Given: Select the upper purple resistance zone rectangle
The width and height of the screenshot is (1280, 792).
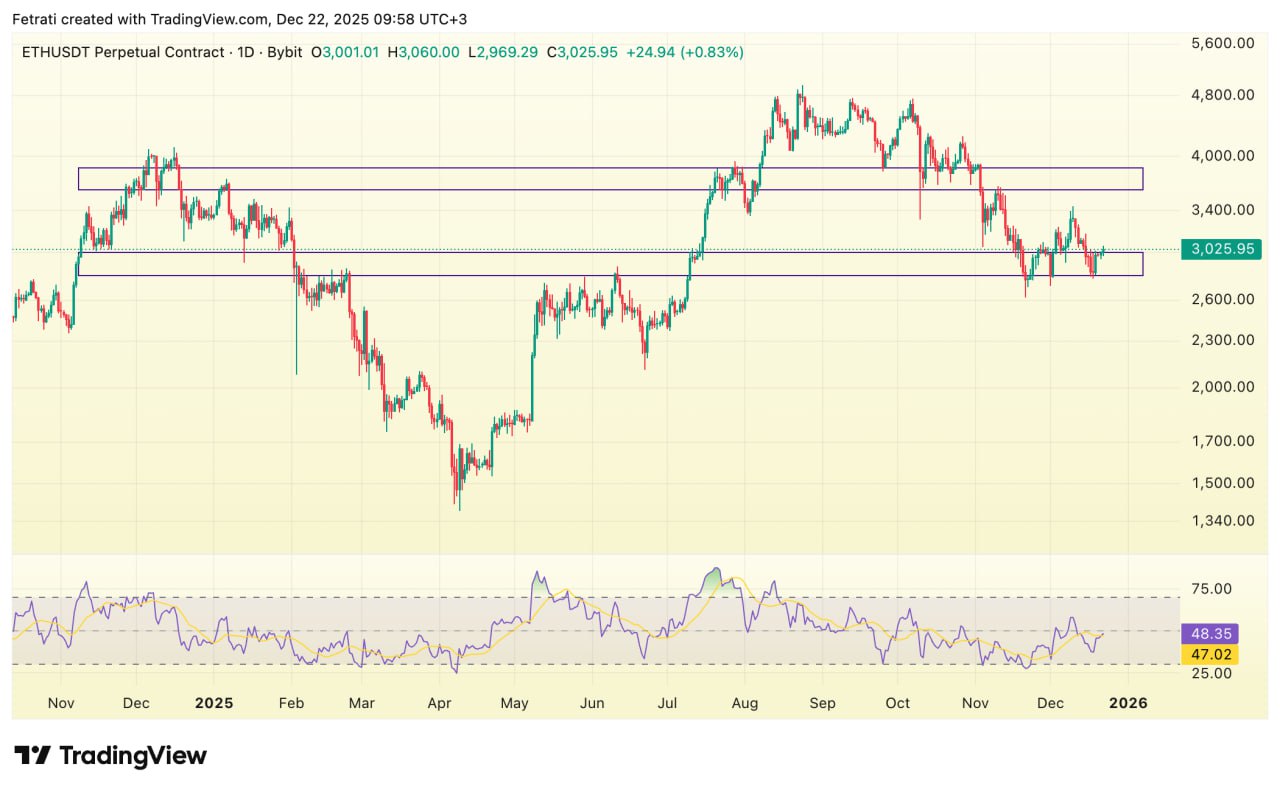Looking at the screenshot, I should (610, 169).
